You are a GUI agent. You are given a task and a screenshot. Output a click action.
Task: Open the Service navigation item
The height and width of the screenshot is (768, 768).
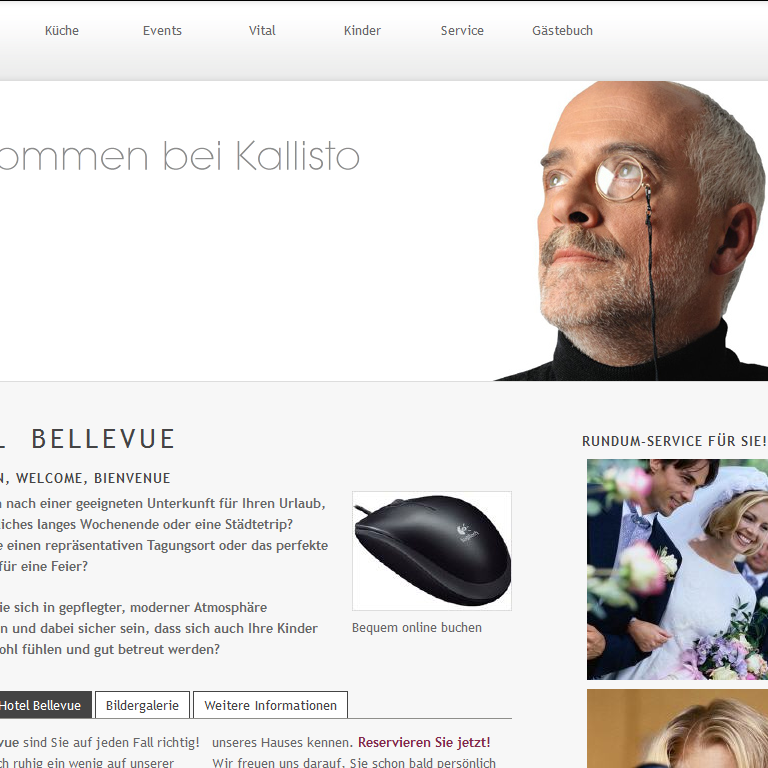point(462,31)
